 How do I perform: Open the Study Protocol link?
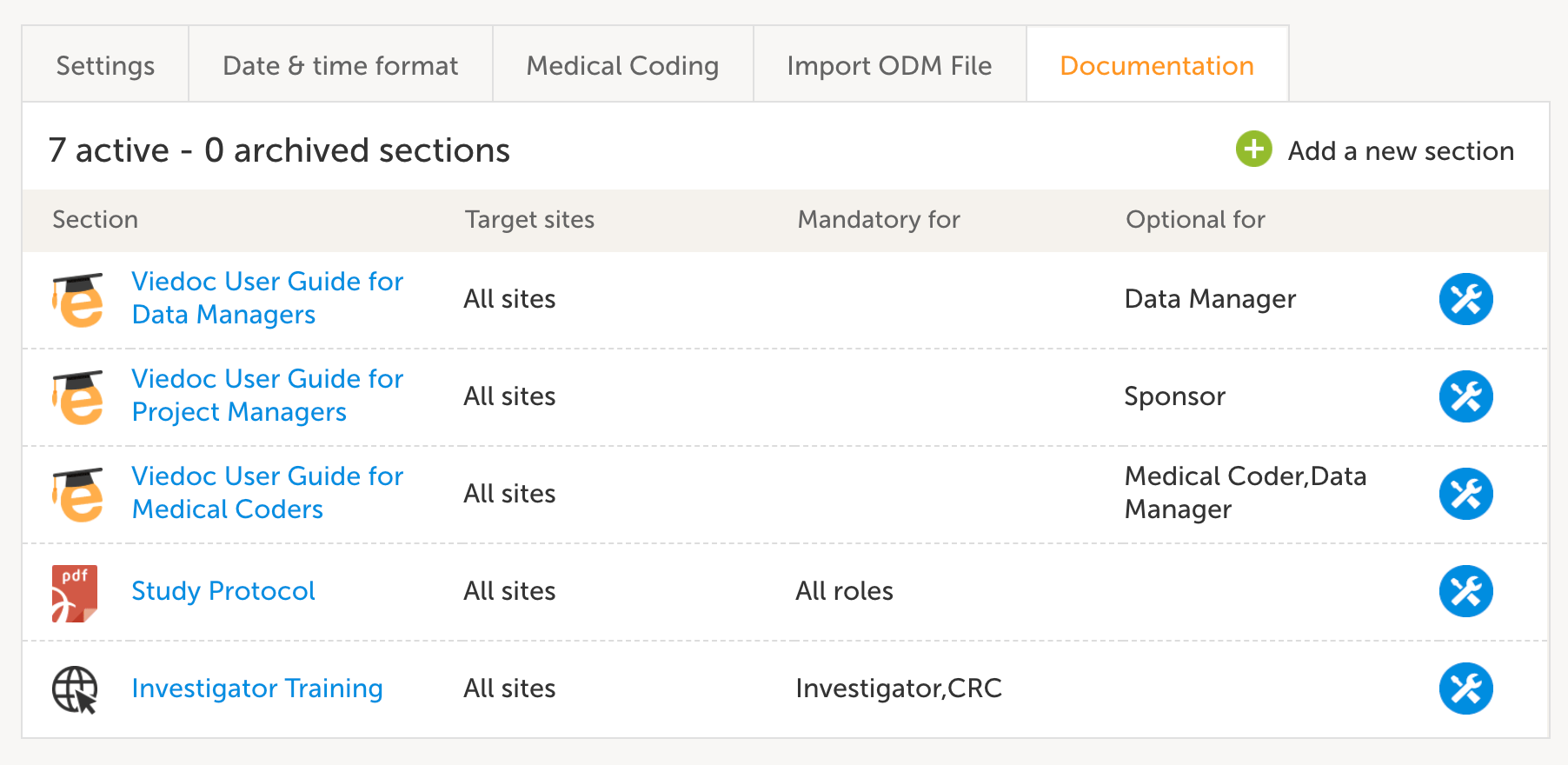coord(223,591)
